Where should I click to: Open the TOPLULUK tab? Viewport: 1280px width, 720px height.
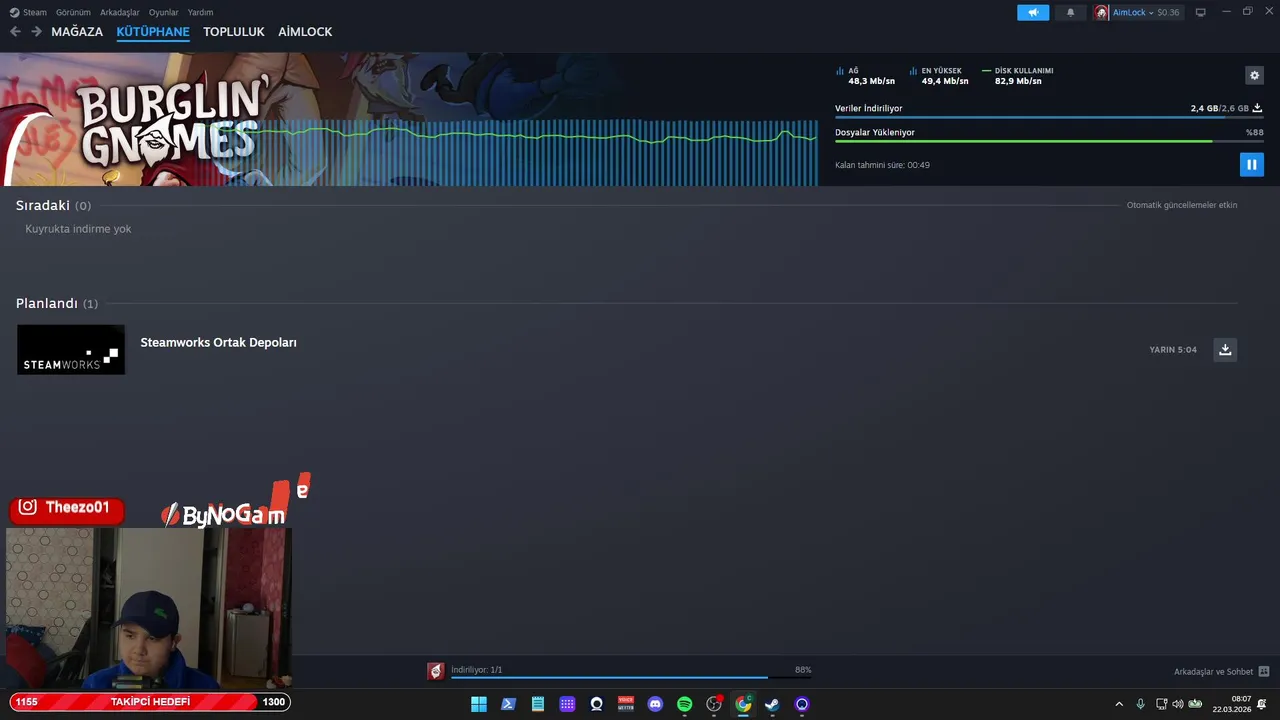pos(233,32)
